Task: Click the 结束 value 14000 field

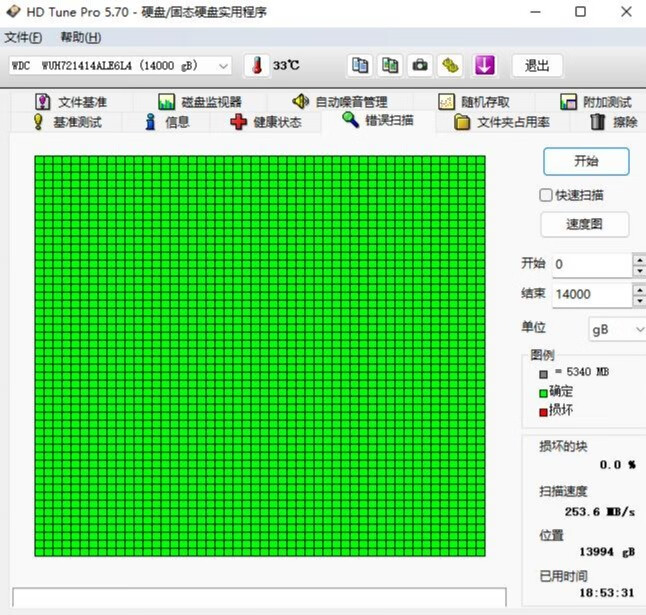Action: point(592,294)
